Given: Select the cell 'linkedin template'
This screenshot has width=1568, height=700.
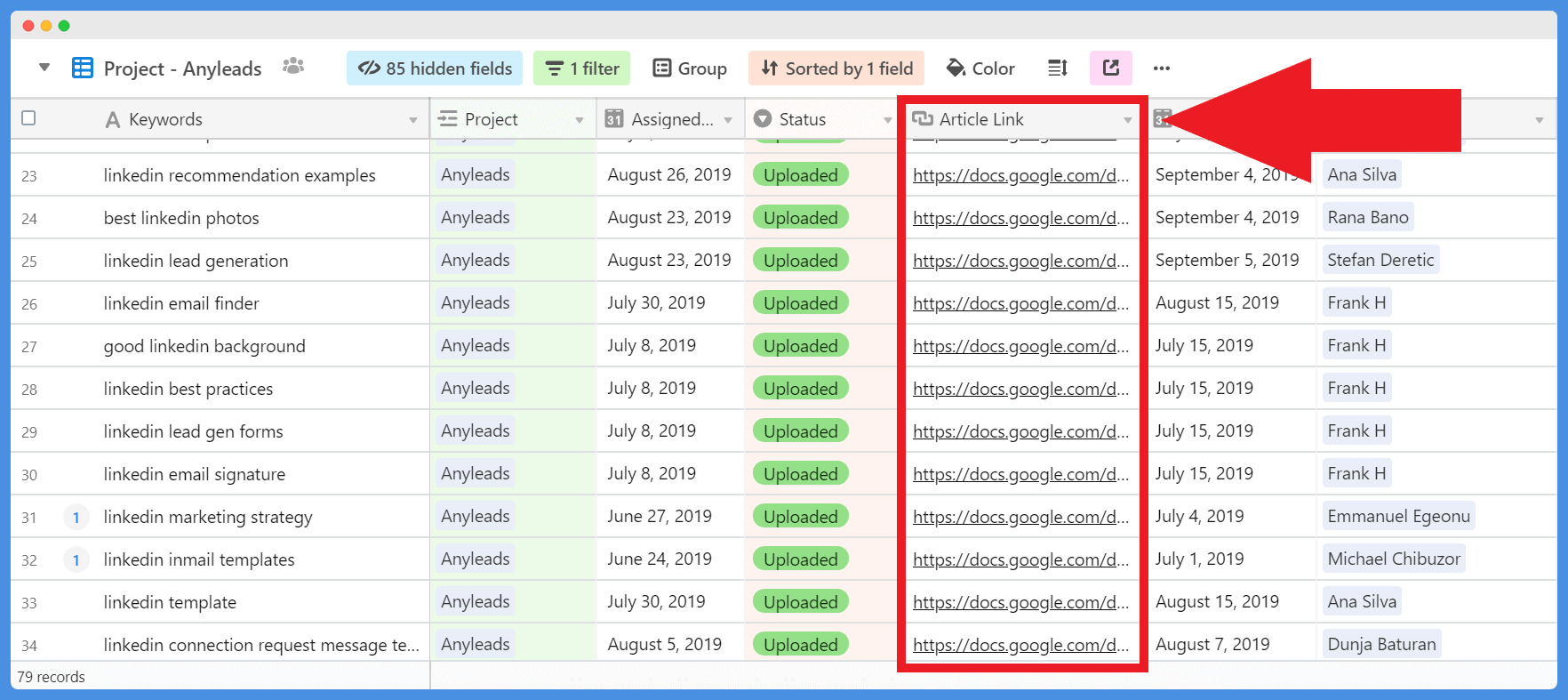Looking at the screenshot, I should click(x=170, y=602).
